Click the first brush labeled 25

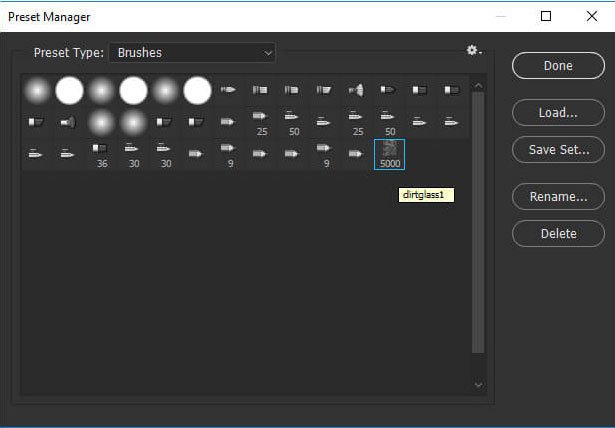click(x=261, y=122)
